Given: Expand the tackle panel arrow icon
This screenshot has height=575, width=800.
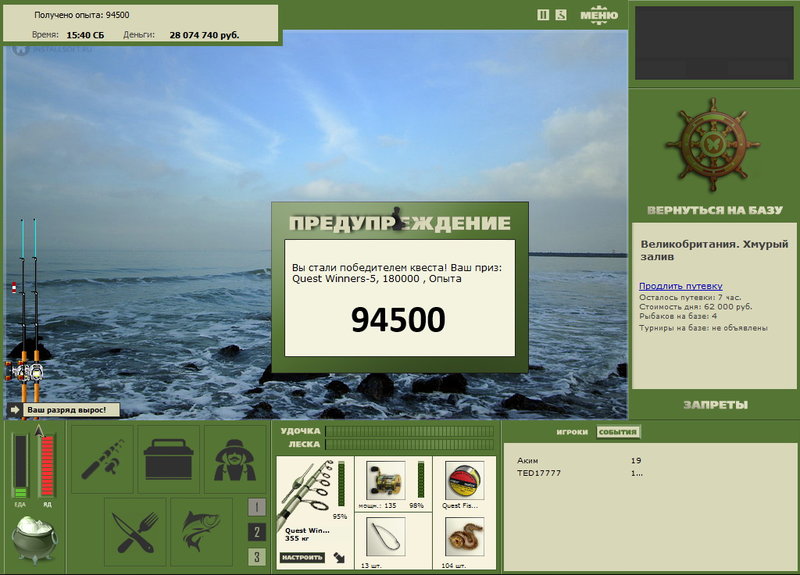Looking at the screenshot, I should point(339,557).
